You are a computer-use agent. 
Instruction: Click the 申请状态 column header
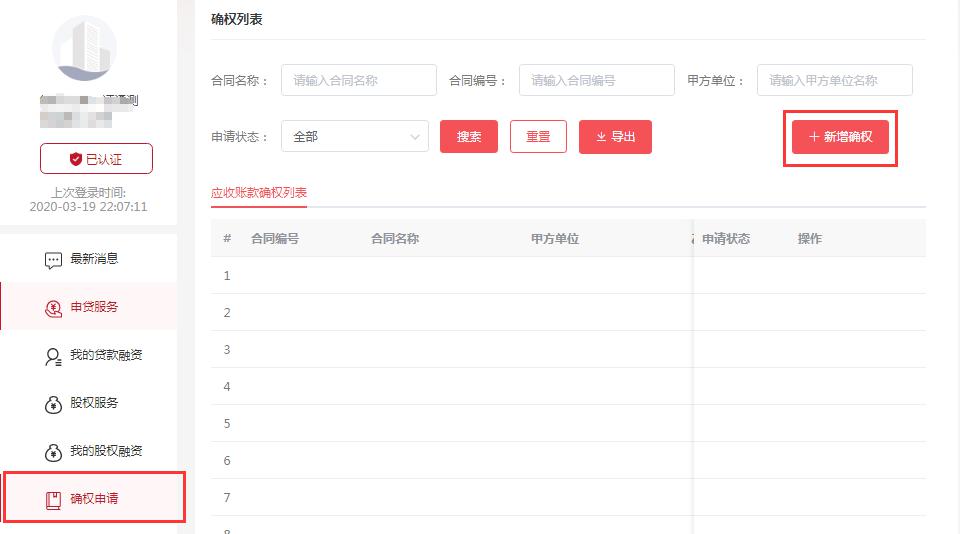[x=726, y=239]
